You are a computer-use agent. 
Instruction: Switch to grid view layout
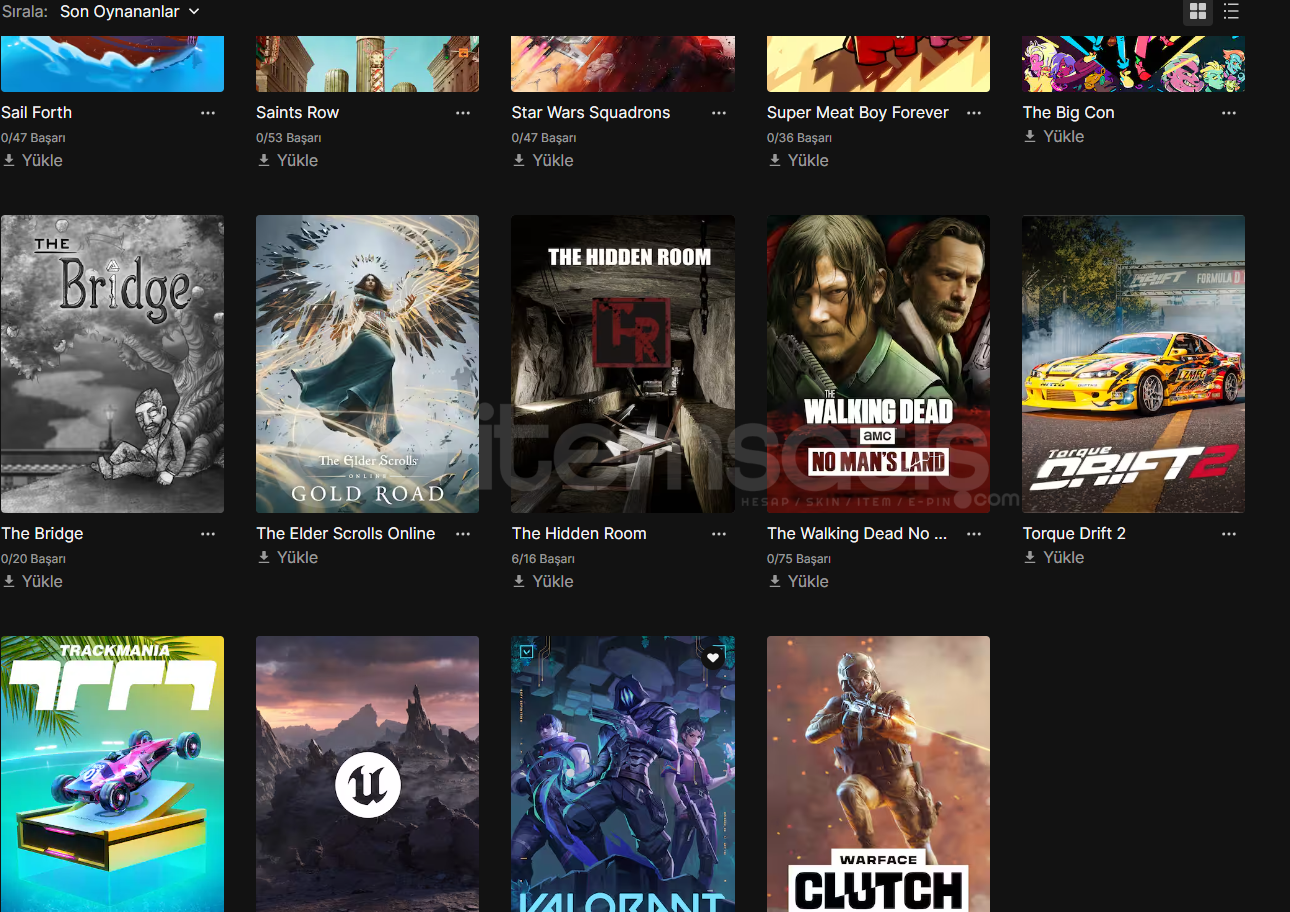[1198, 12]
